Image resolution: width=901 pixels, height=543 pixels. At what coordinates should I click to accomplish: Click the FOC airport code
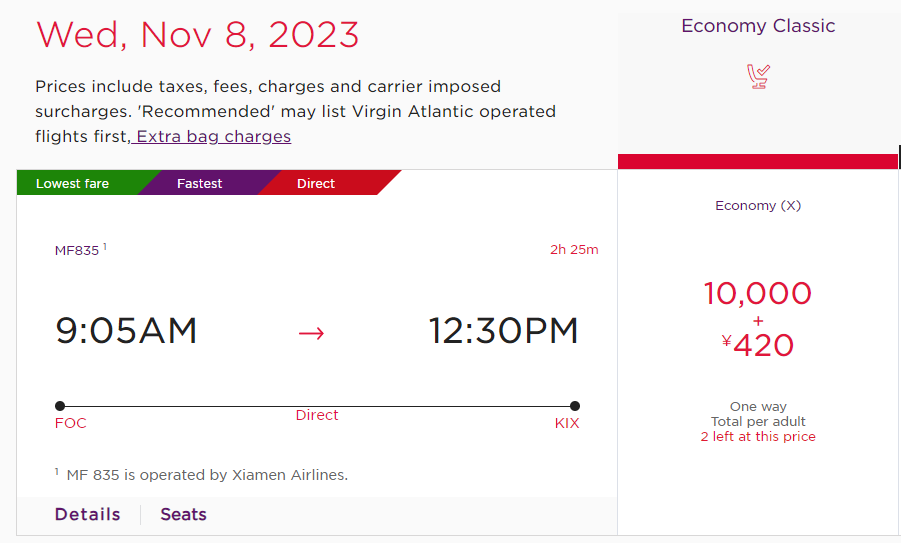pyautogui.click(x=70, y=423)
